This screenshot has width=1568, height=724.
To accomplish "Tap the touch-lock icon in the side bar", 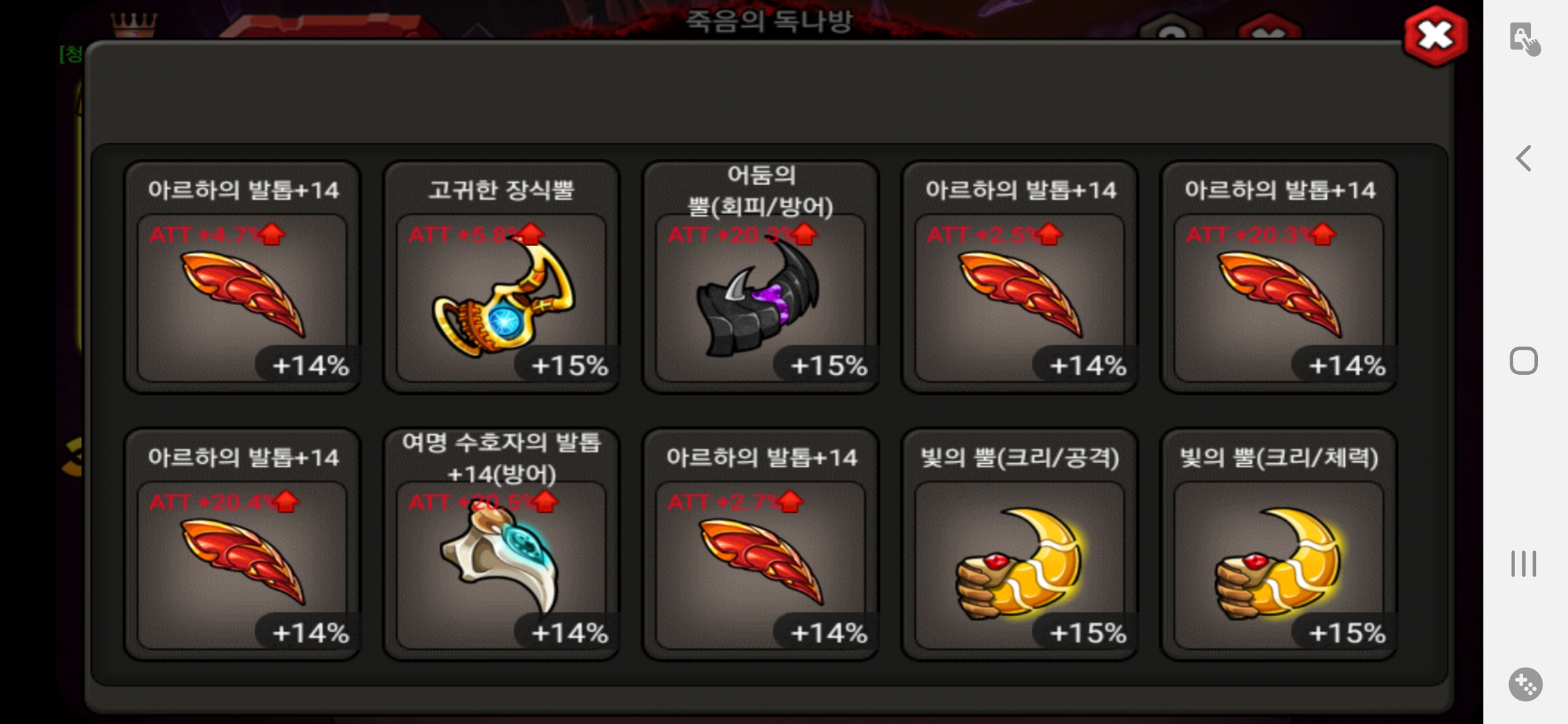I will [x=1524, y=39].
